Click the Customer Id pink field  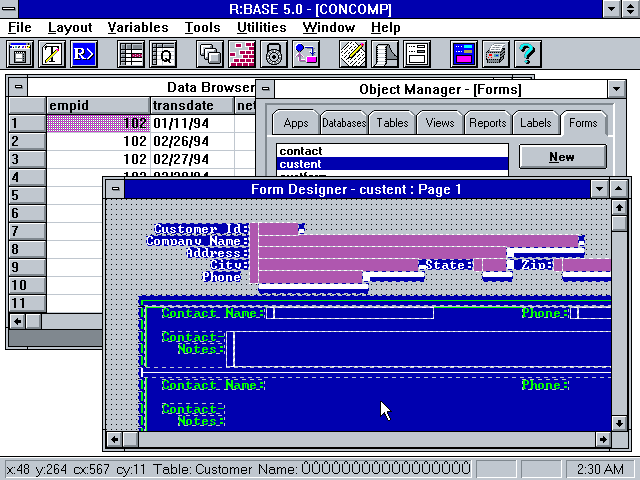coord(278,229)
